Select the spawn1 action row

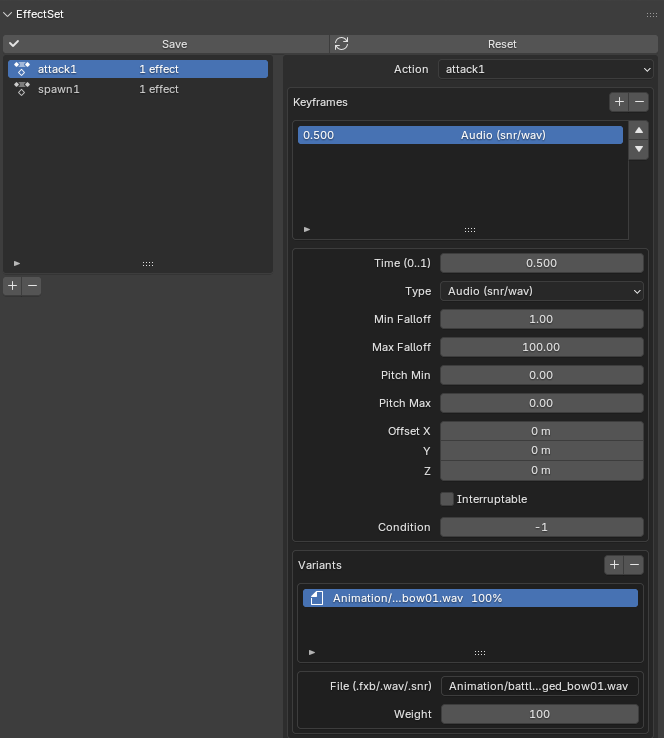[x=138, y=89]
